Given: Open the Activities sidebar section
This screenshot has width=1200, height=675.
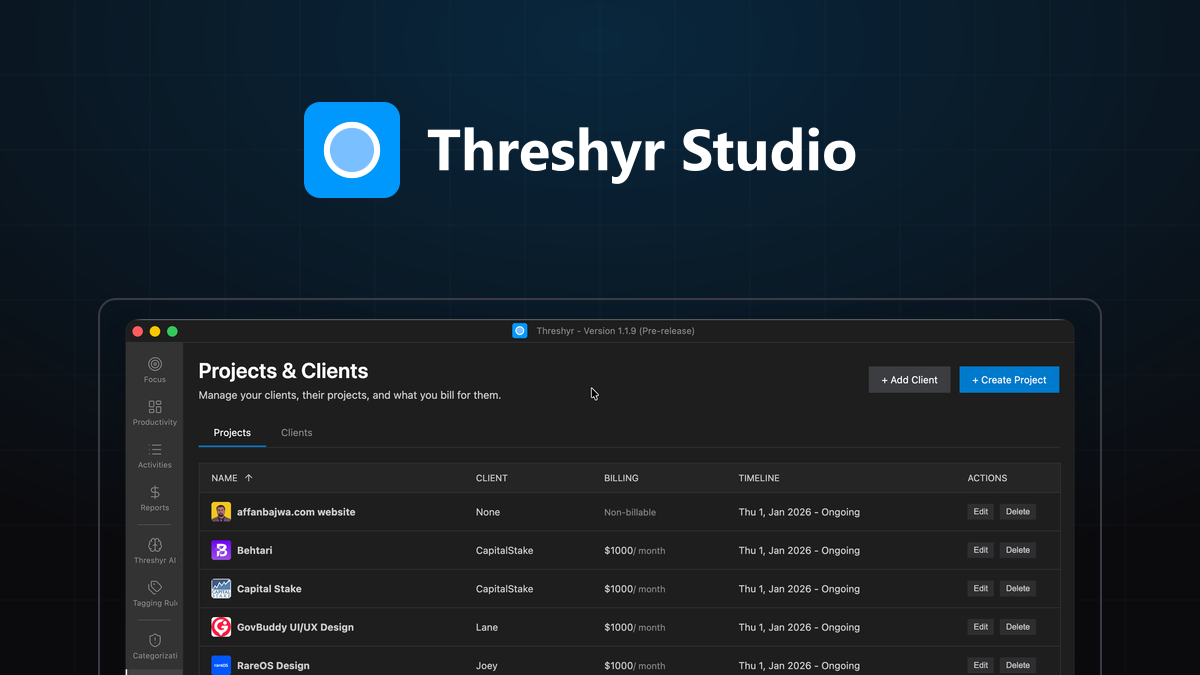Looking at the screenshot, I should 154,456.
